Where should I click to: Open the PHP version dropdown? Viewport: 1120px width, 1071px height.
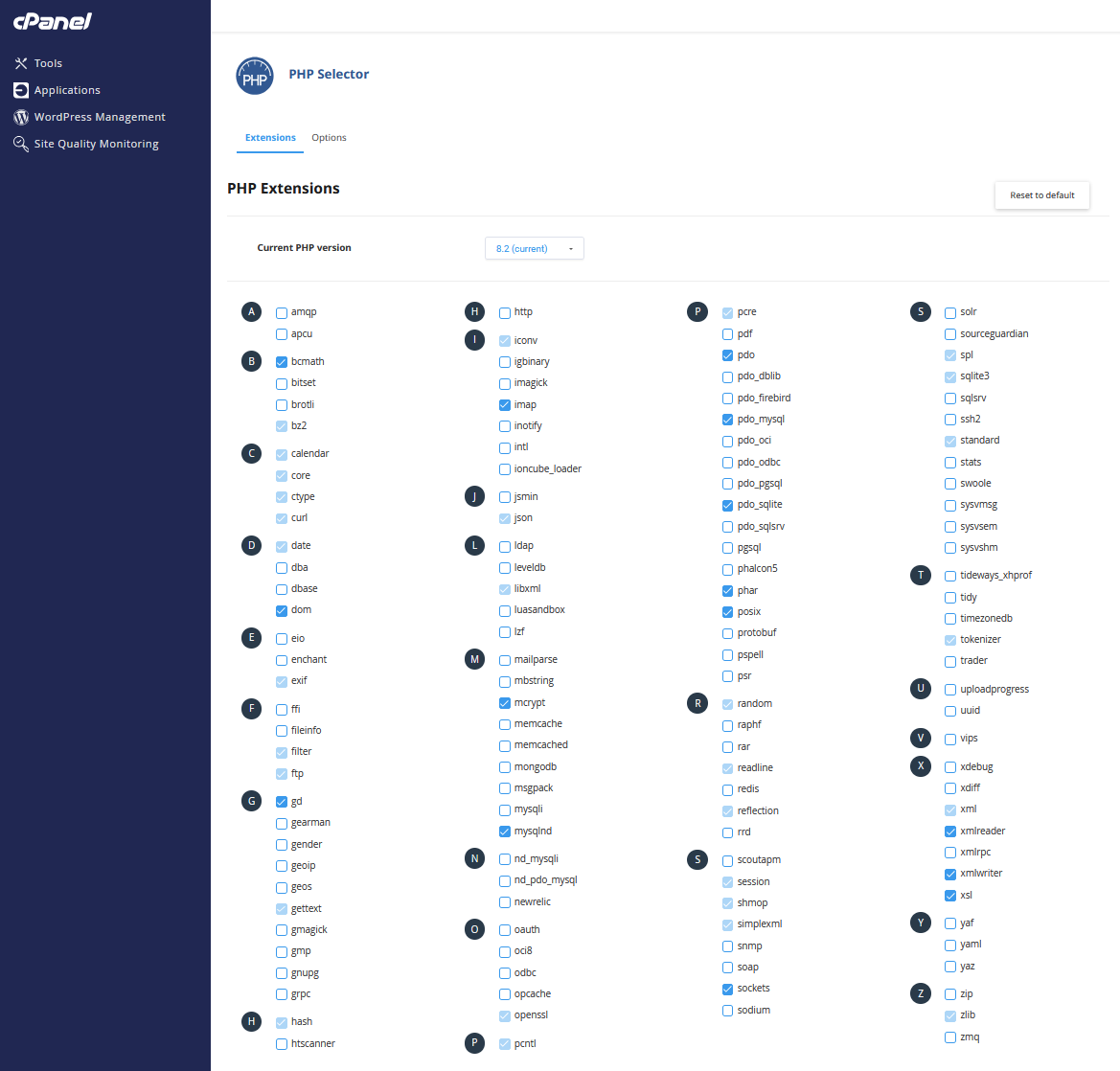point(534,248)
